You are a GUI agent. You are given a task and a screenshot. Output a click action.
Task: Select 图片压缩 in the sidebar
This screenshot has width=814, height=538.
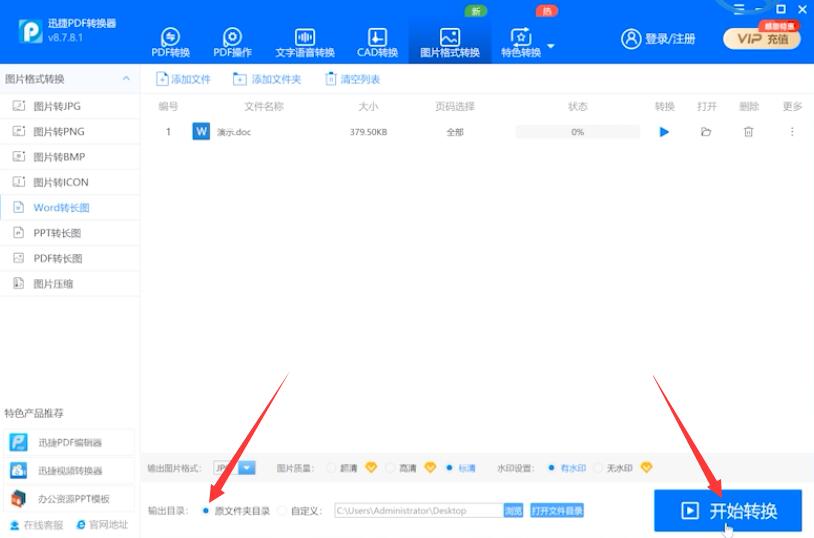coord(70,284)
